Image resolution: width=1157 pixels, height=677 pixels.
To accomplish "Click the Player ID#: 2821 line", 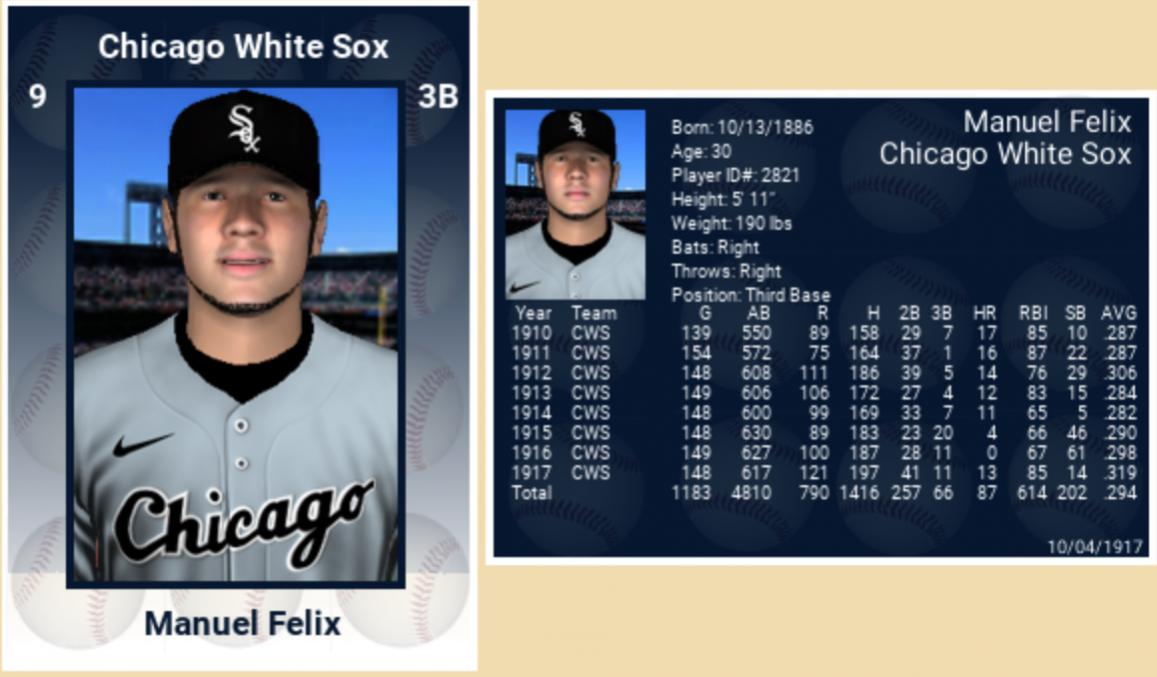I will 735,176.
